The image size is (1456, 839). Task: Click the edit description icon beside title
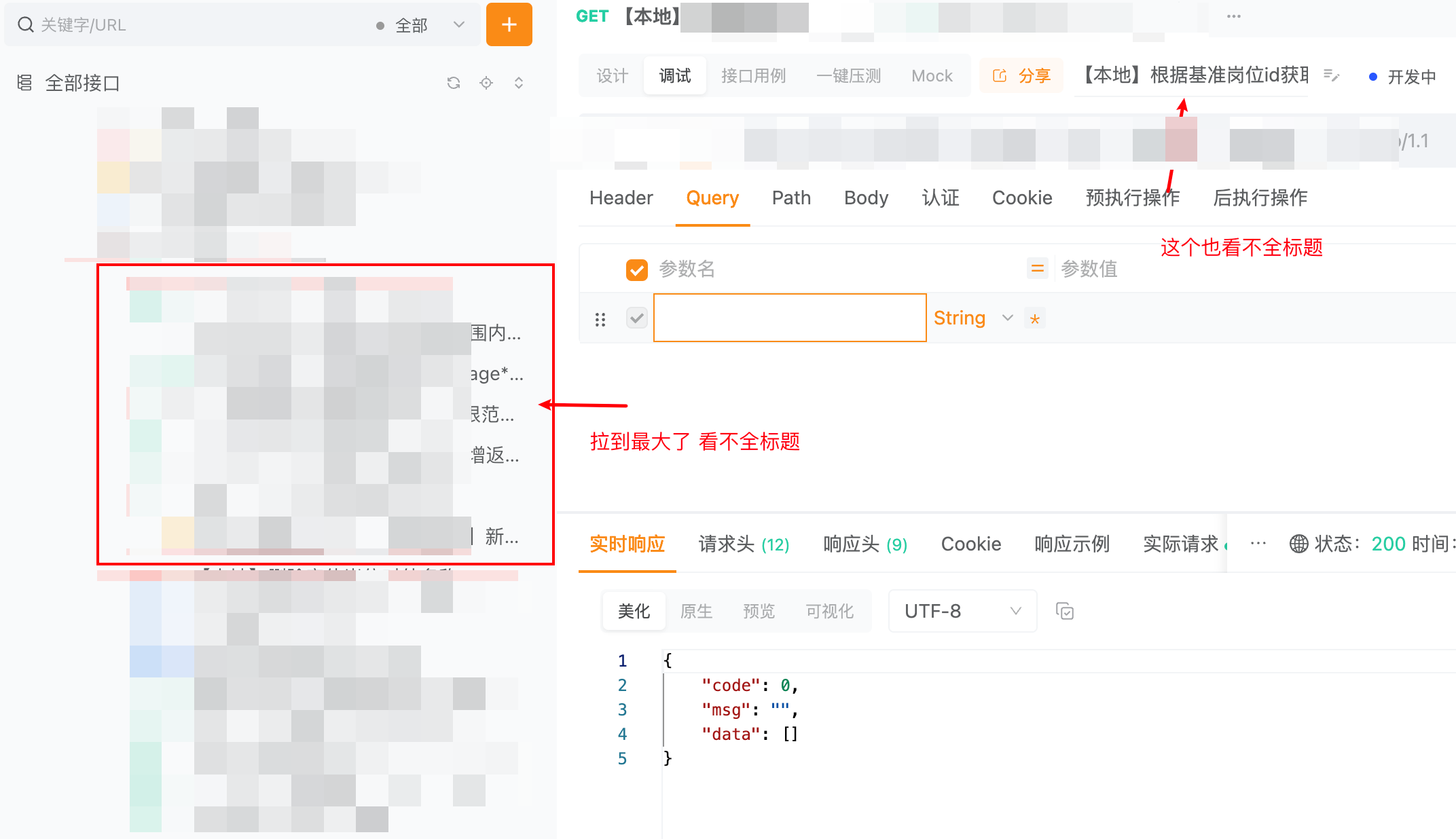1331,76
